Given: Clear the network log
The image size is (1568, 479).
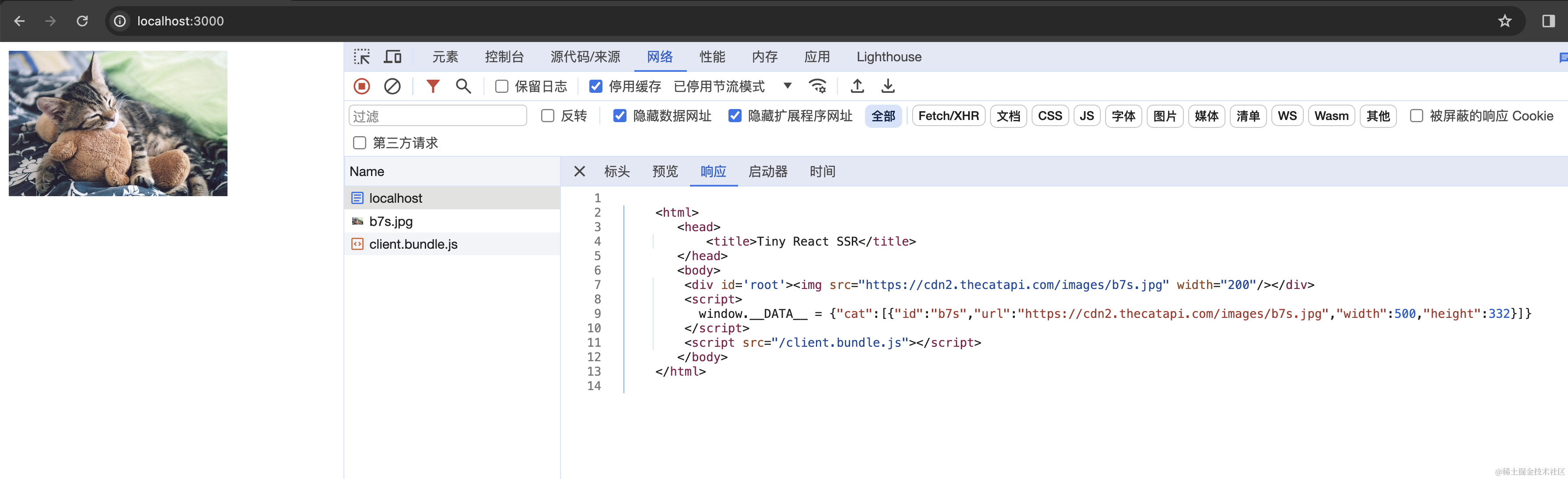Looking at the screenshot, I should click(x=392, y=87).
